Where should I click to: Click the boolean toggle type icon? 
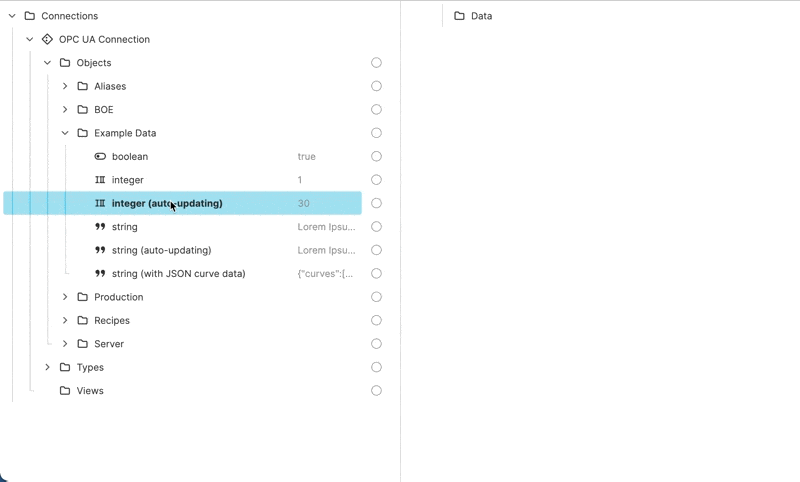(x=100, y=157)
